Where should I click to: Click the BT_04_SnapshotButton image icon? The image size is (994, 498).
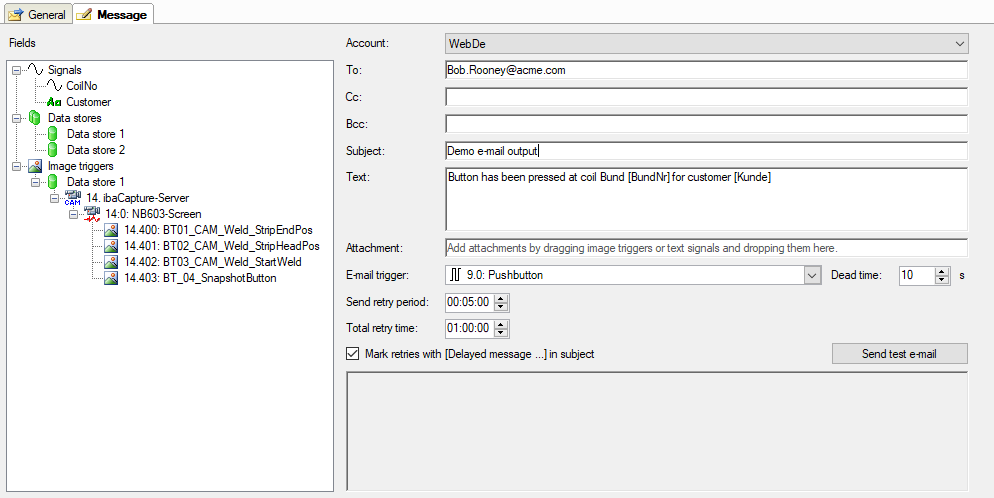pos(111,278)
